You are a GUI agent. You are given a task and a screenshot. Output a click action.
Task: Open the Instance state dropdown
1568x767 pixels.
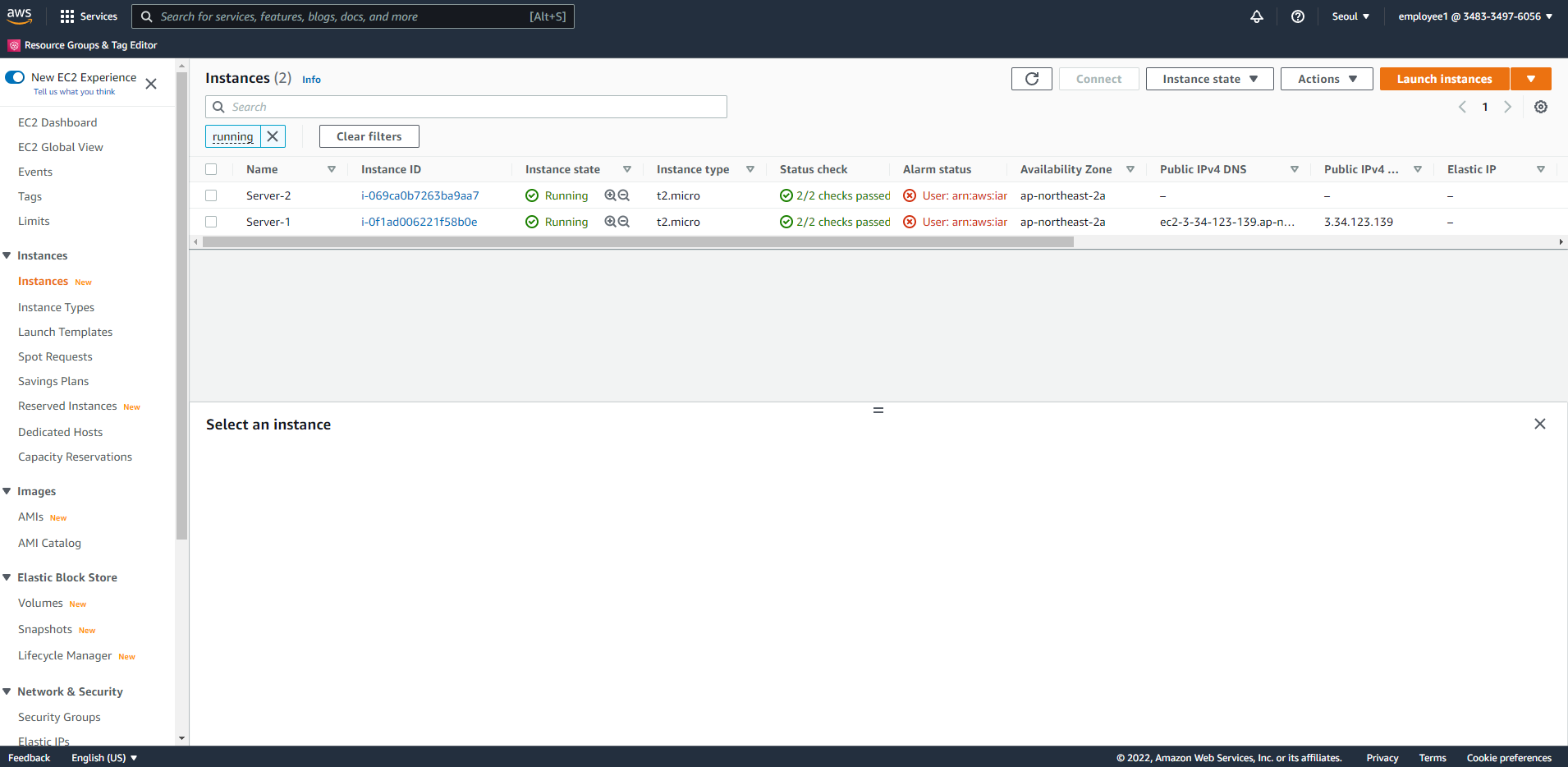(x=1210, y=79)
